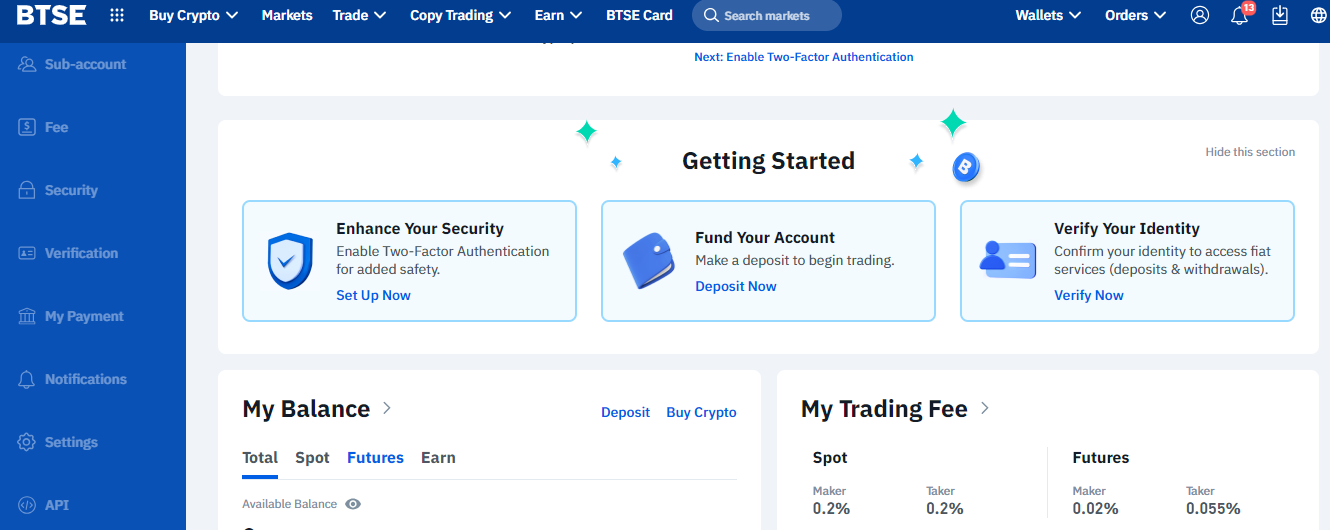Click Buy Crypto link in My Balance
Screen dimensions: 1330x530
(x=701, y=412)
